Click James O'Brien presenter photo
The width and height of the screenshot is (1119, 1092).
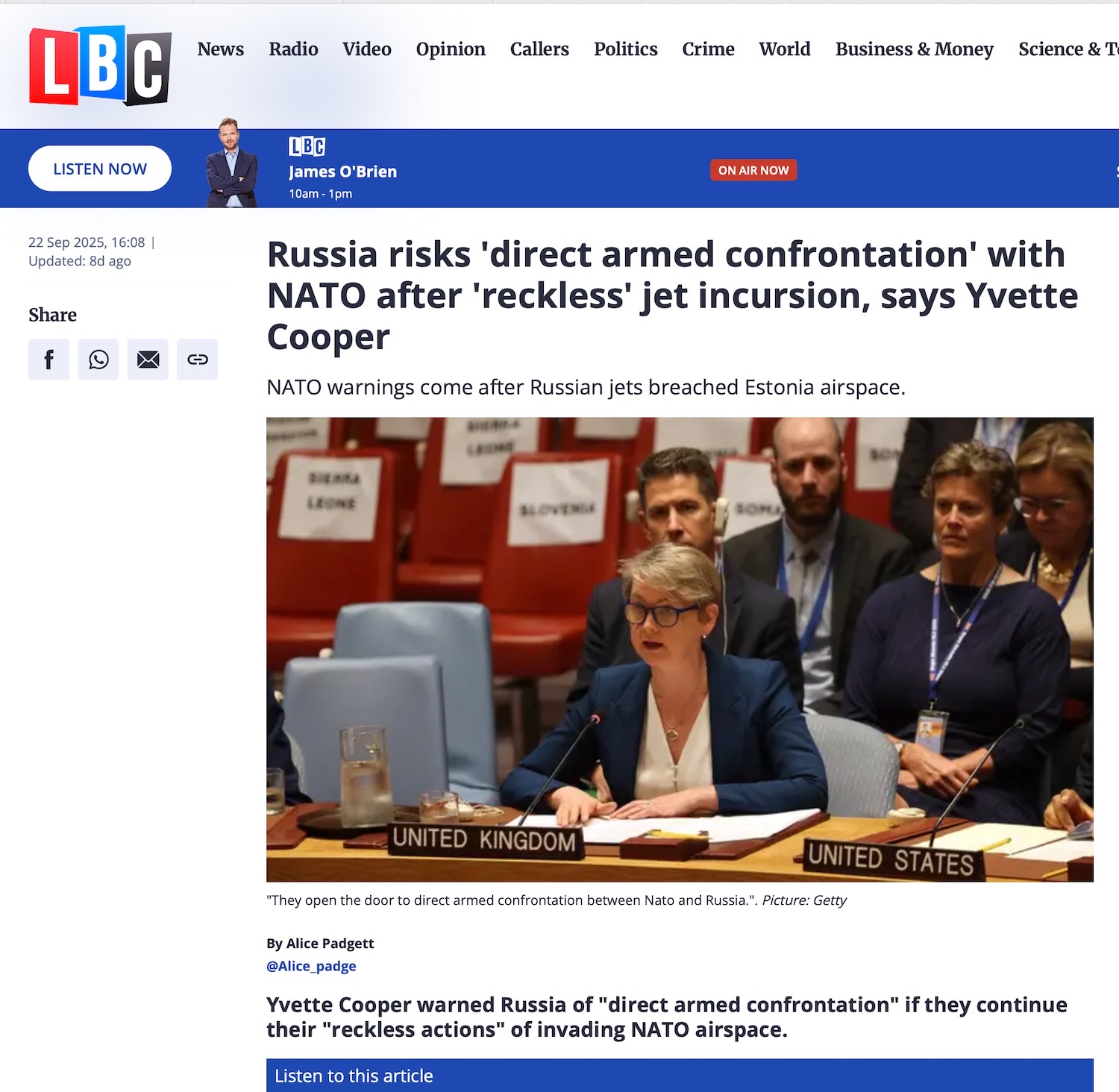click(x=232, y=163)
